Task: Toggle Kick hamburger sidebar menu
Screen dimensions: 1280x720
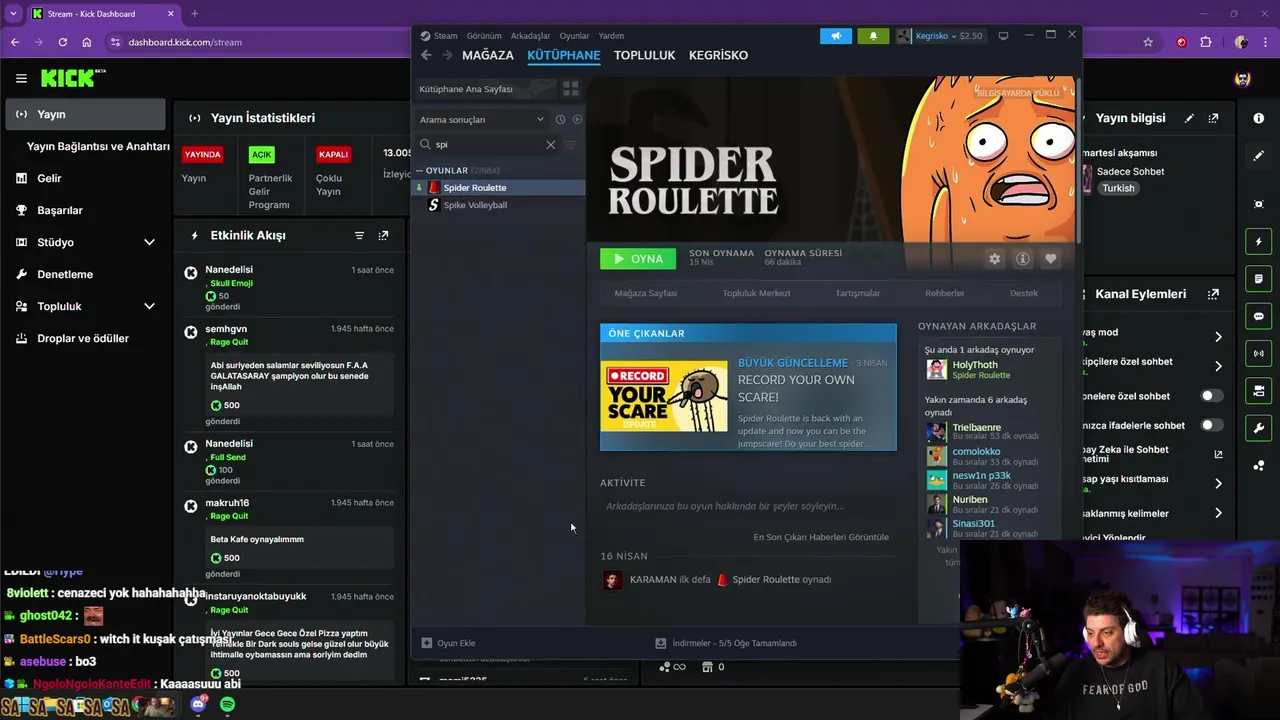Action: click(21, 78)
